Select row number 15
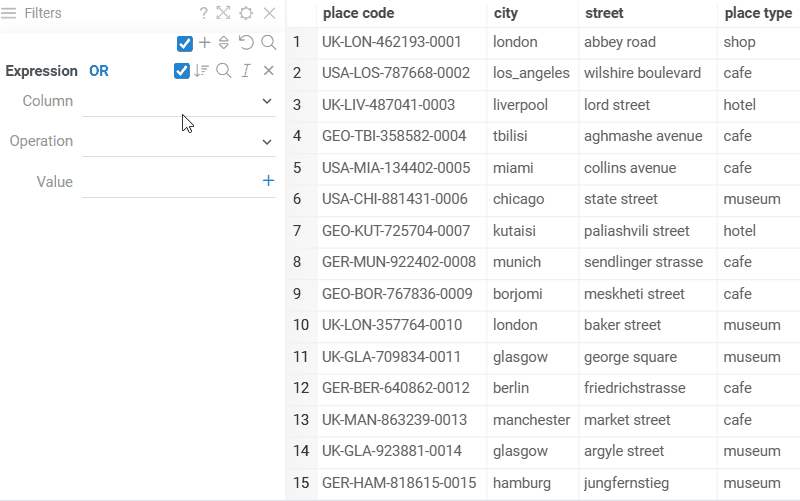Image resolution: width=800 pixels, height=501 pixels. (x=301, y=483)
